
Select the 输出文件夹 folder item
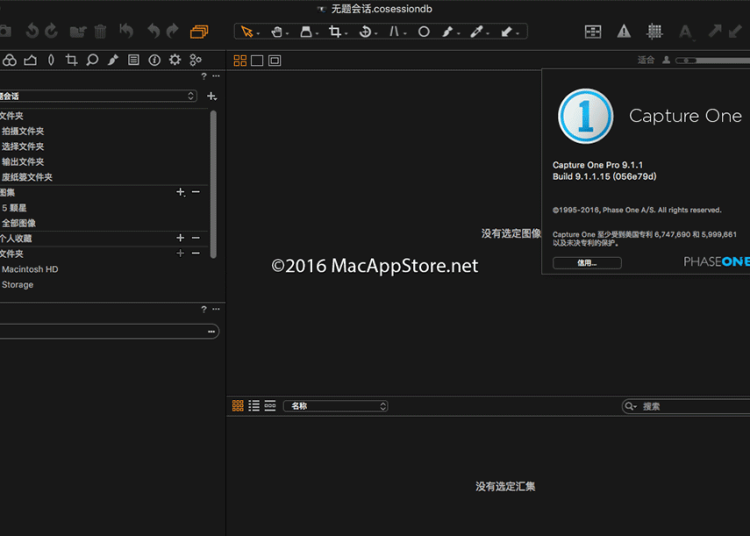coord(23,162)
